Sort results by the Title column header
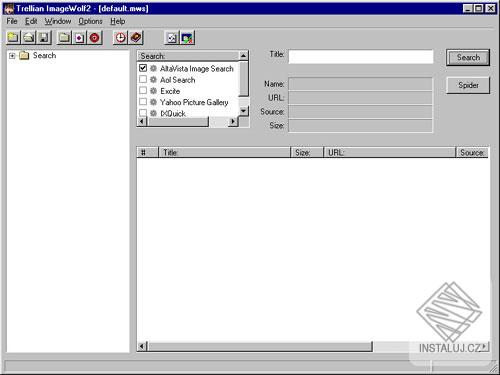500x375 pixels. point(224,153)
